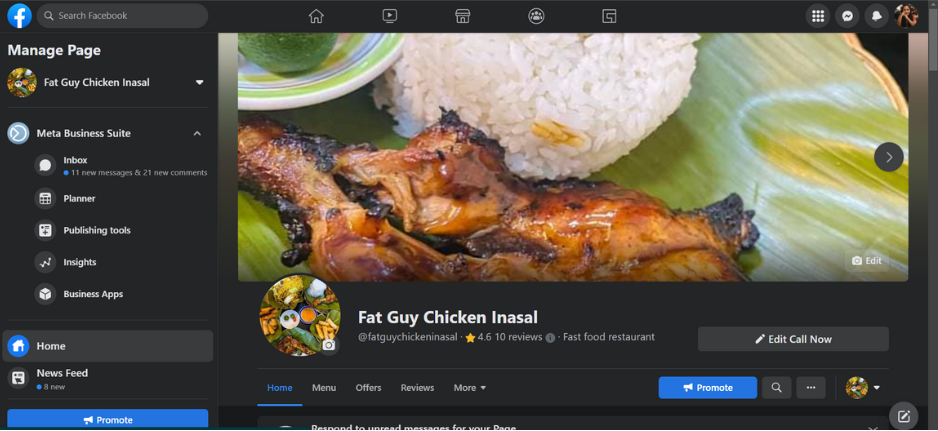Open the page selector dropdown arrow

[x=200, y=83]
